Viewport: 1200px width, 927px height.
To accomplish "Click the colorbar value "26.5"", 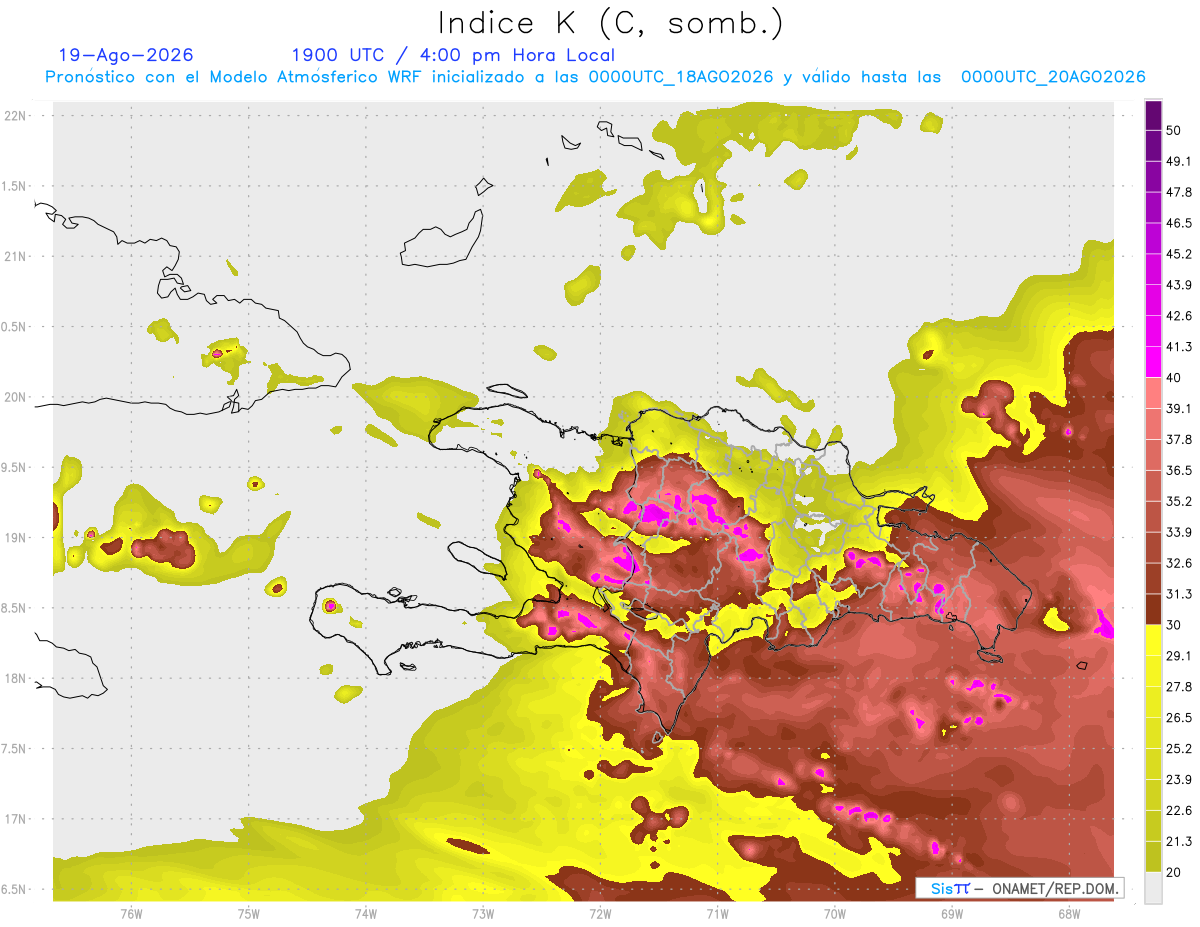I will tap(1179, 718).
